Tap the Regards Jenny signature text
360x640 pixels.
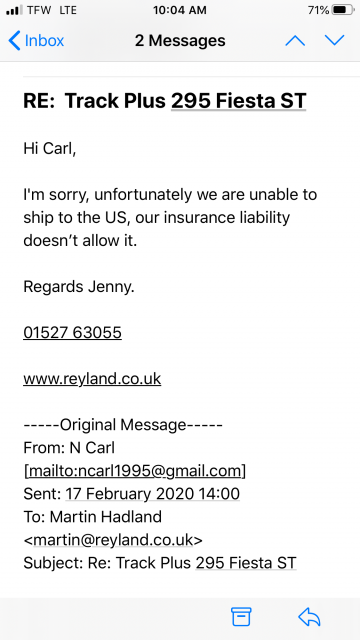click(x=79, y=287)
